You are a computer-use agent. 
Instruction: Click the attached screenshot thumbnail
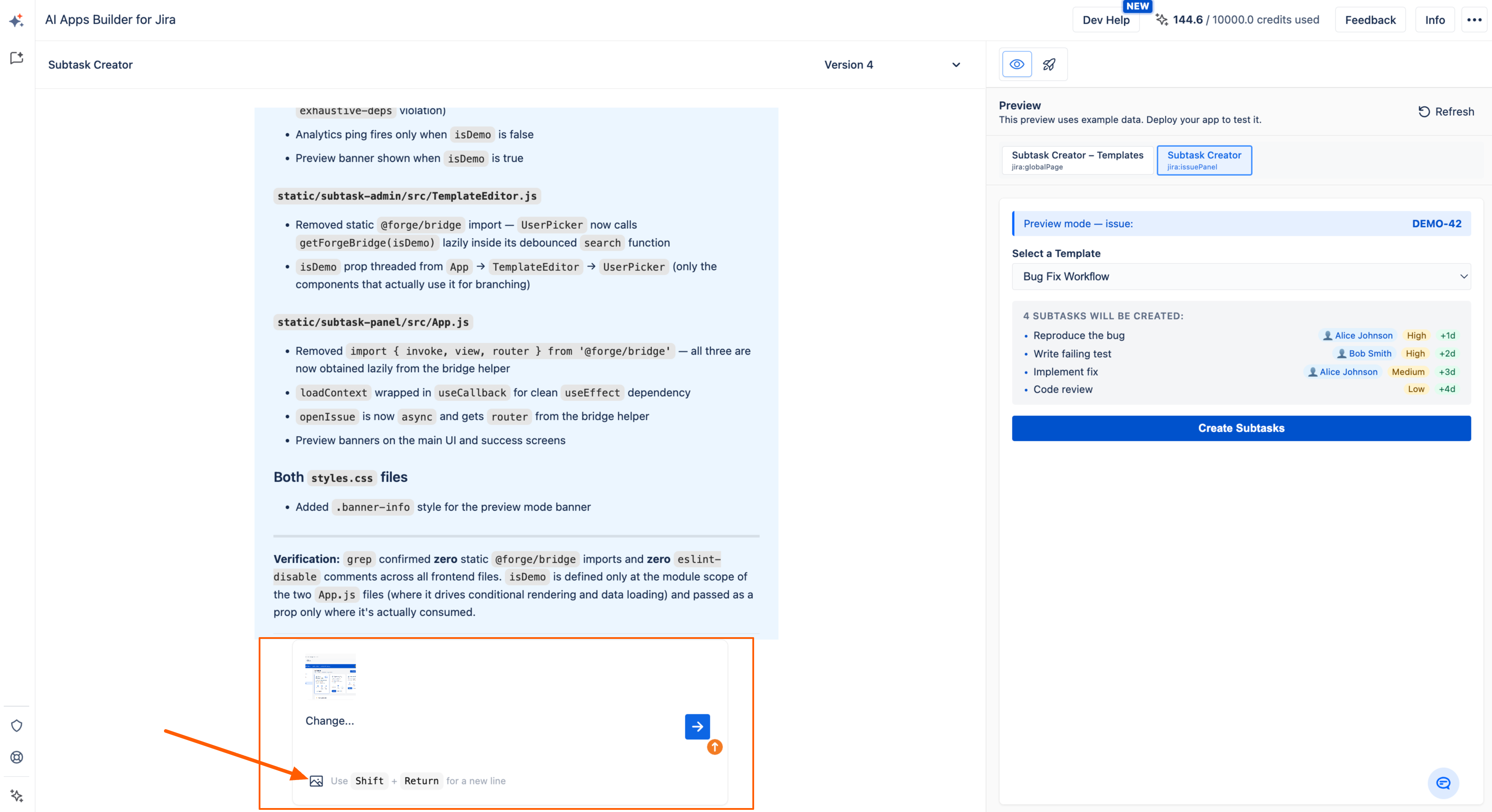330,676
